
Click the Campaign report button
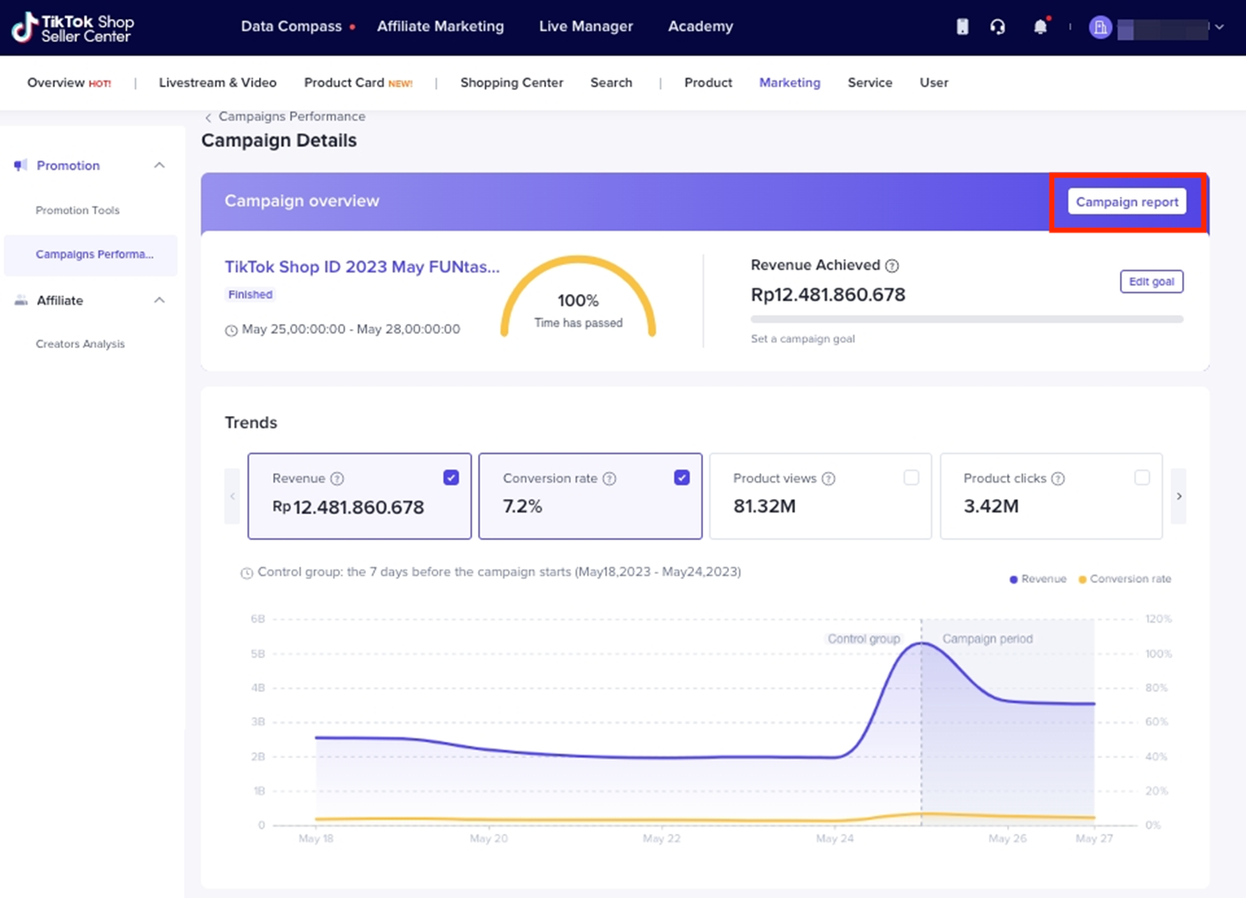point(1127,202)
